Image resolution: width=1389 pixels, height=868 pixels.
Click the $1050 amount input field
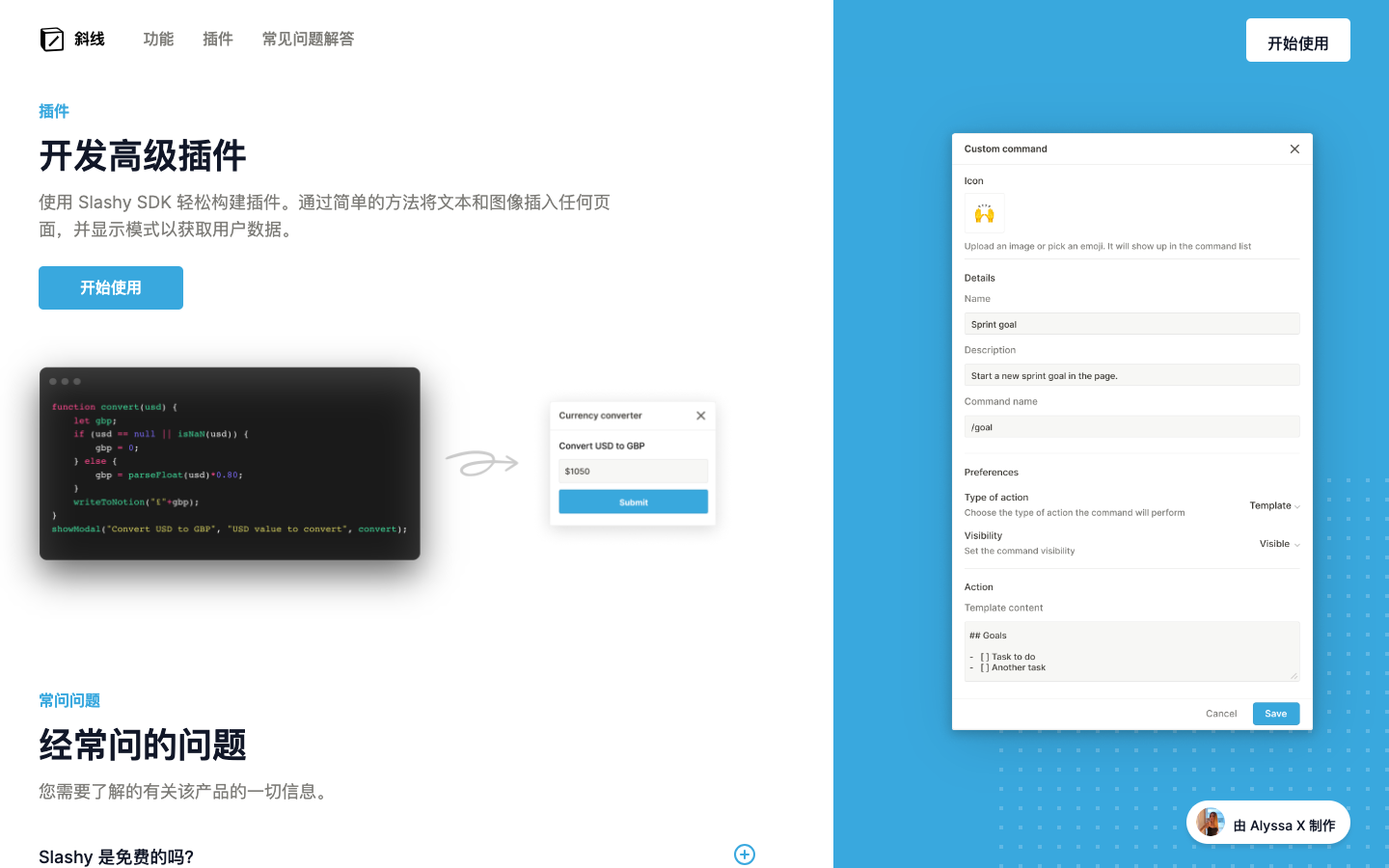coord(633,472)
